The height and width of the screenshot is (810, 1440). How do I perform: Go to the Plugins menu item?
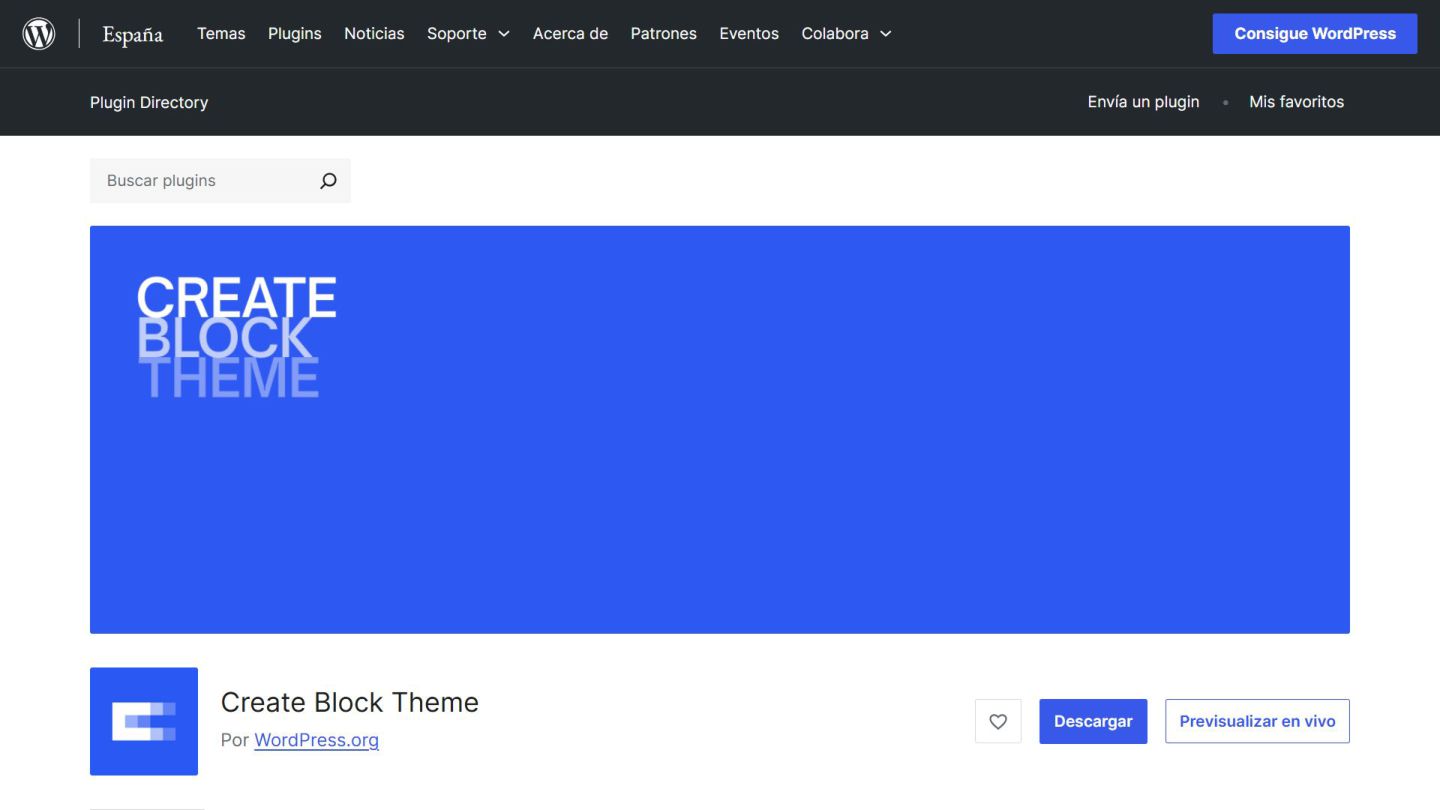click(295, 33)
